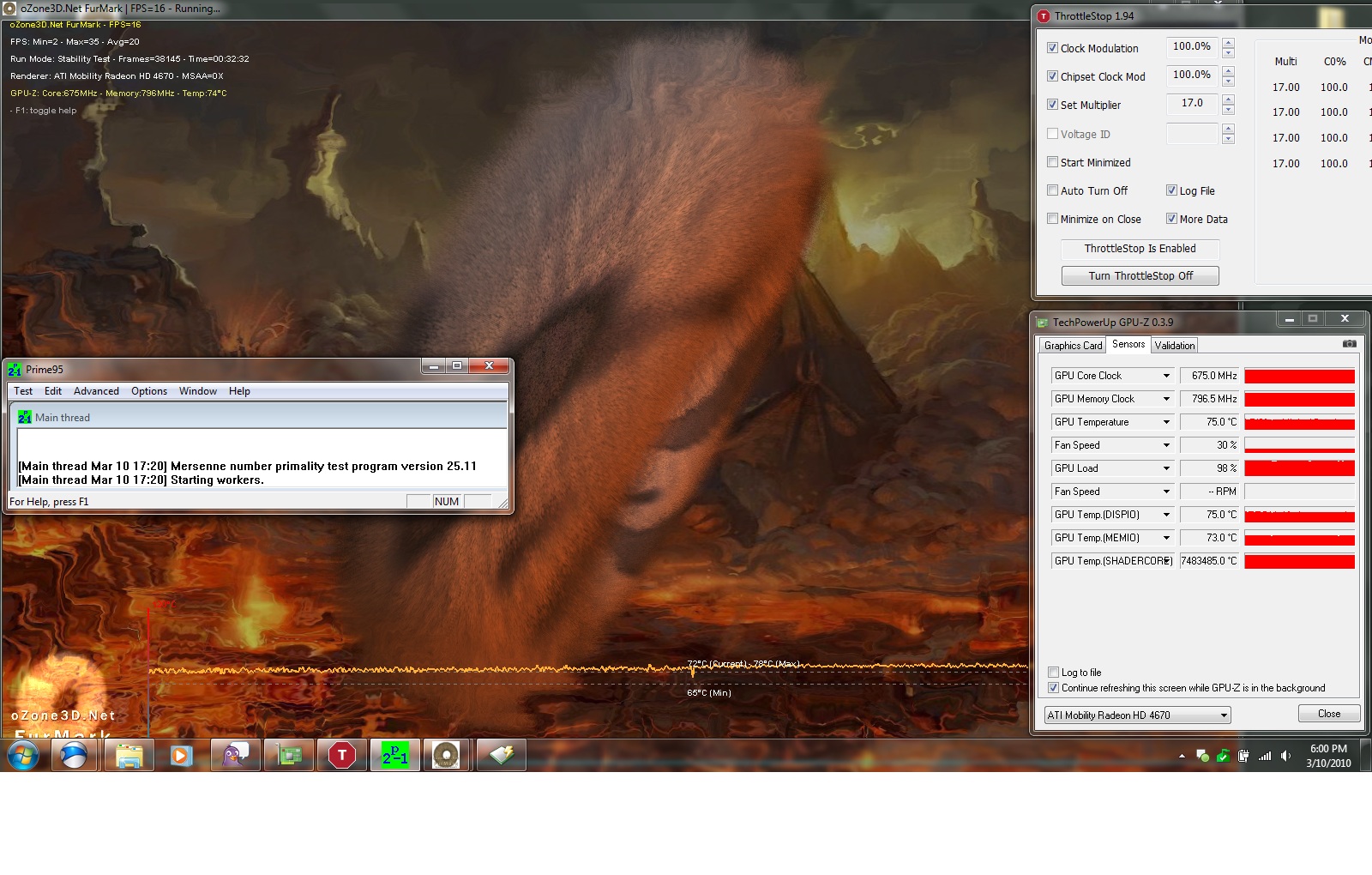
Task: Switch to ThrottleStop red stop-sign taskbar icon
Action: coord(342,756)
